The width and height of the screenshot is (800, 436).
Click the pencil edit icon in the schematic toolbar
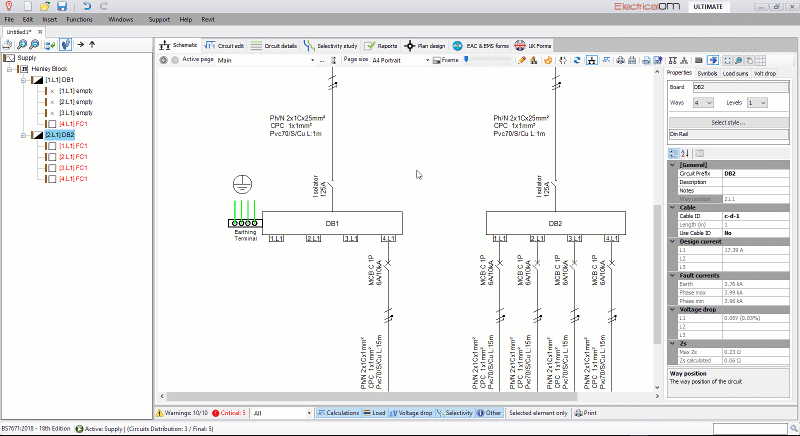(521, 60)
